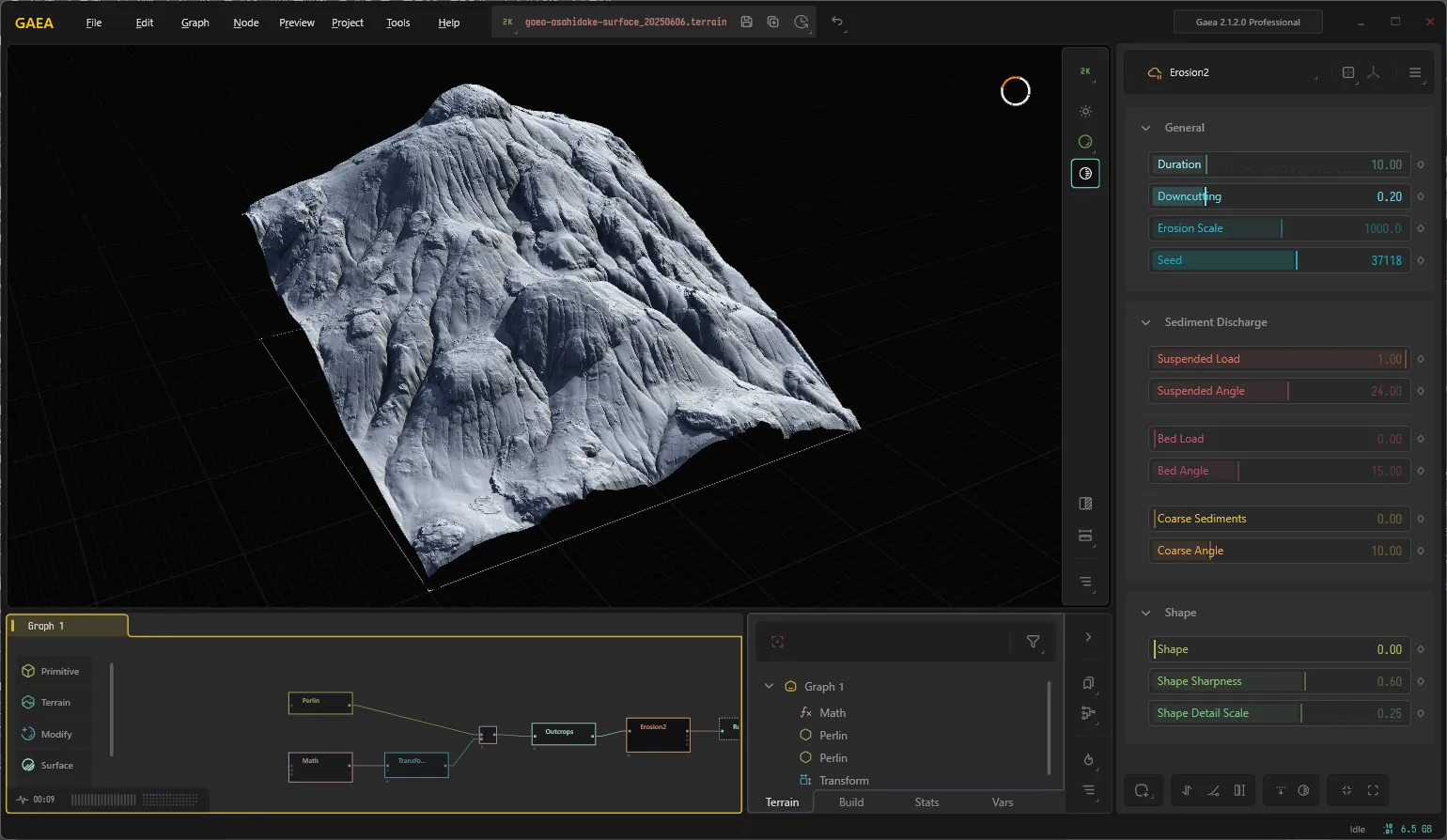Toggle the Duration parameter keyframe diamond

coord(1421,164)
